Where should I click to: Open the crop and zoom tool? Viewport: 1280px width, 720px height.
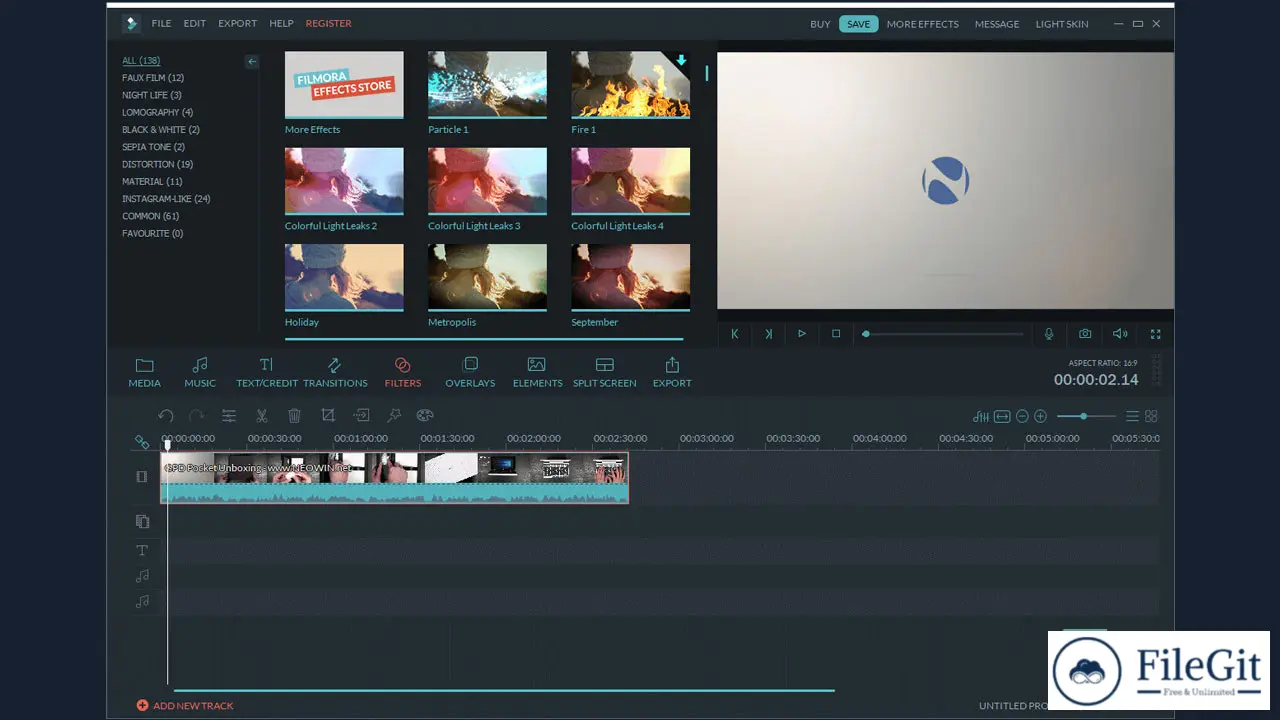[328, 416]
